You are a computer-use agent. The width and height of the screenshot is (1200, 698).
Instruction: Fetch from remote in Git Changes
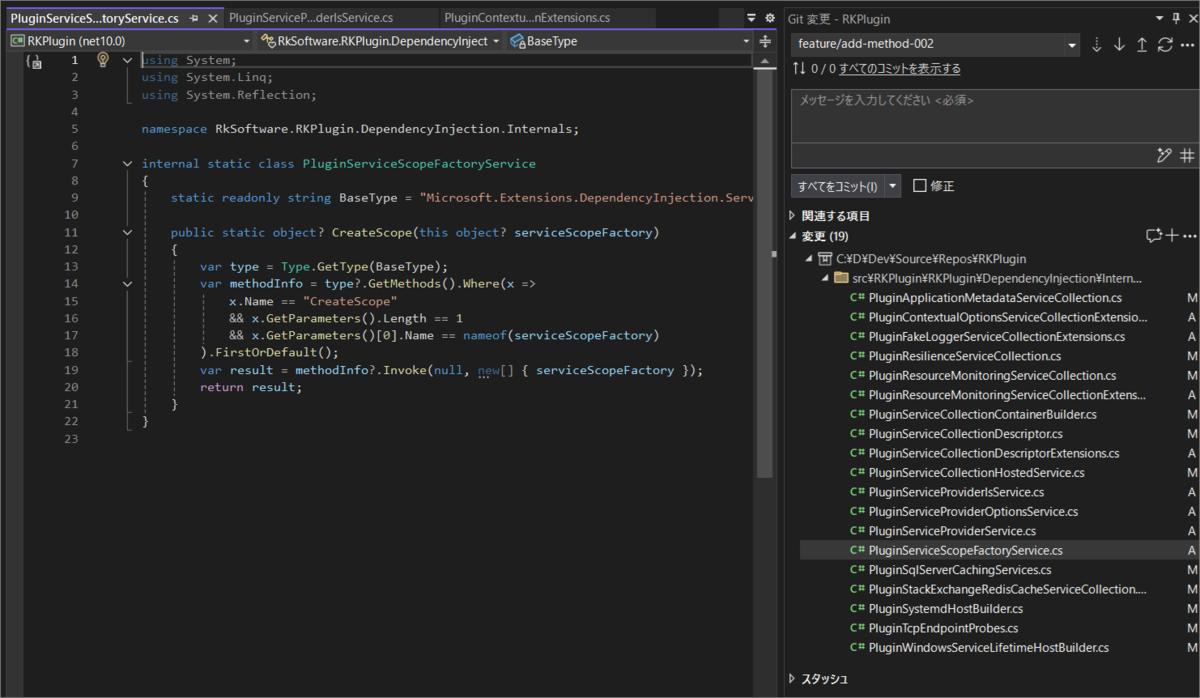1097,44
